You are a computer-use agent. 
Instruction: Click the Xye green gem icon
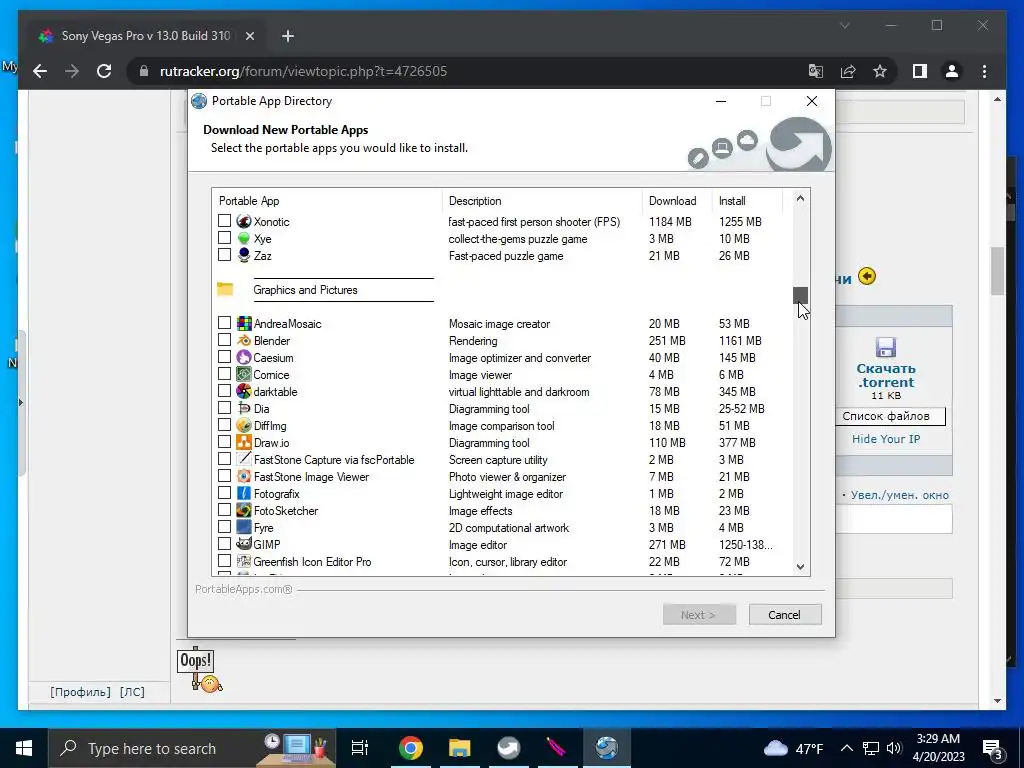244,238
